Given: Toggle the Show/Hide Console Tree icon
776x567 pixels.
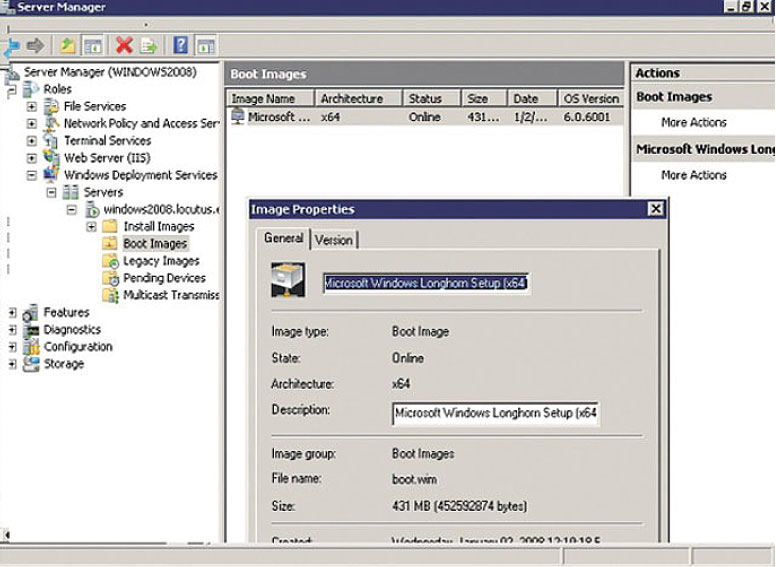Looking at the screenshot, I should pyautogui.click(x=92, y=46).
